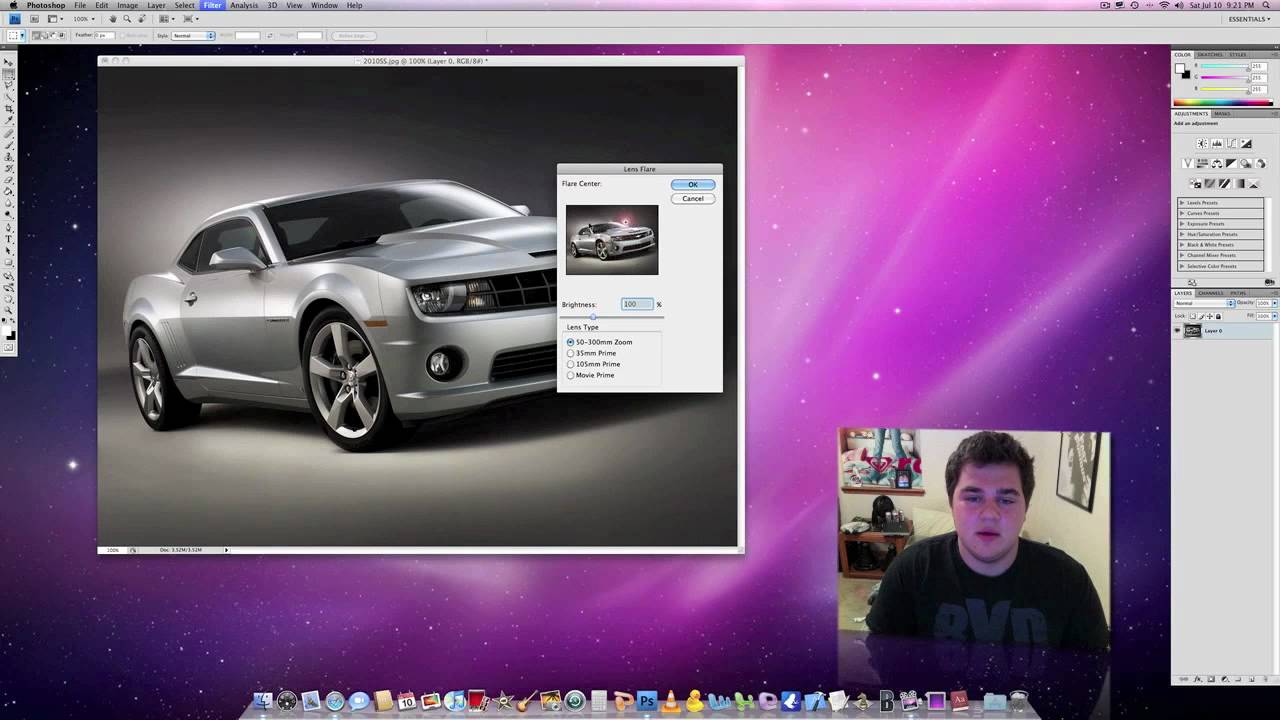Select the Type tool
This screenshot has height=720, width=1280.
(10, 238)
